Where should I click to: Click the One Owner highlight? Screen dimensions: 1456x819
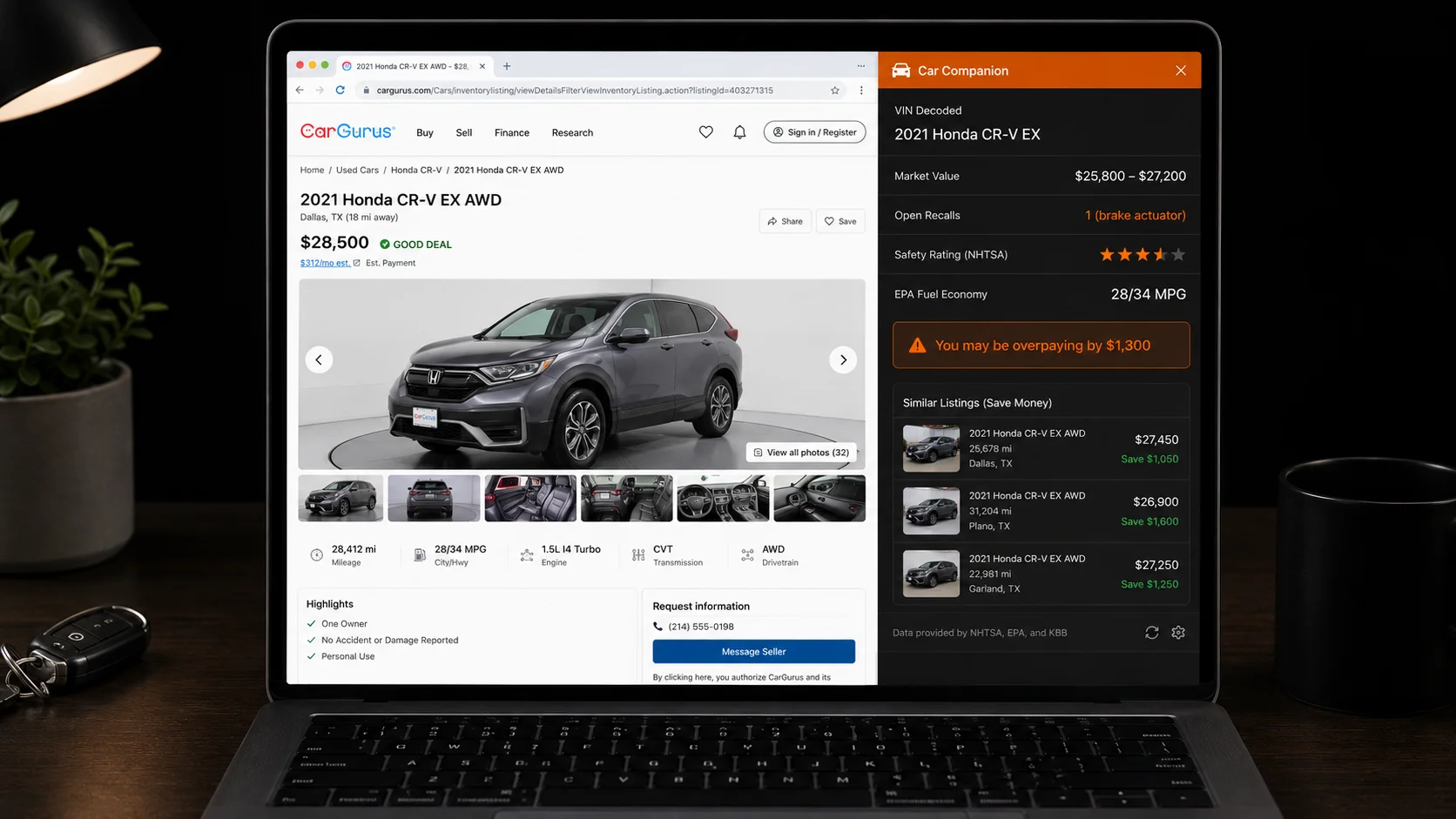pyautogui.click(x=344, y=624)
